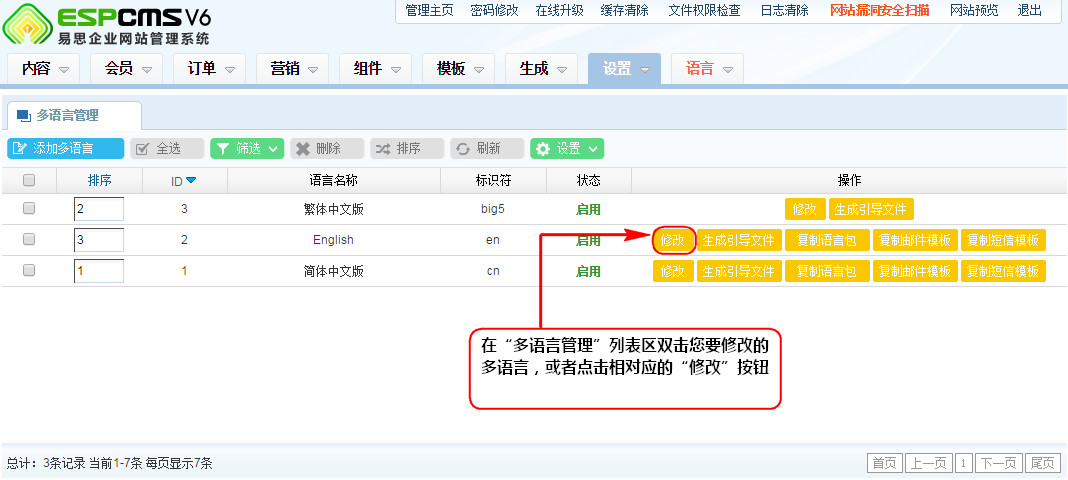The image size is (1068, 480).
Task: Open 网站漏洞安全扫描 link
Action: click(x=880, y=10)
